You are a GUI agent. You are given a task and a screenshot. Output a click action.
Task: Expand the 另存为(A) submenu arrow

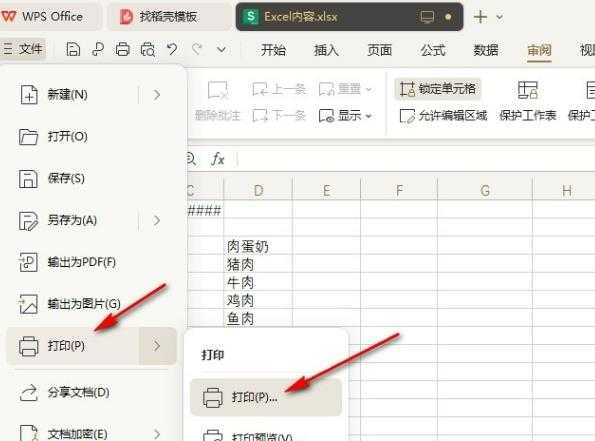157,220
